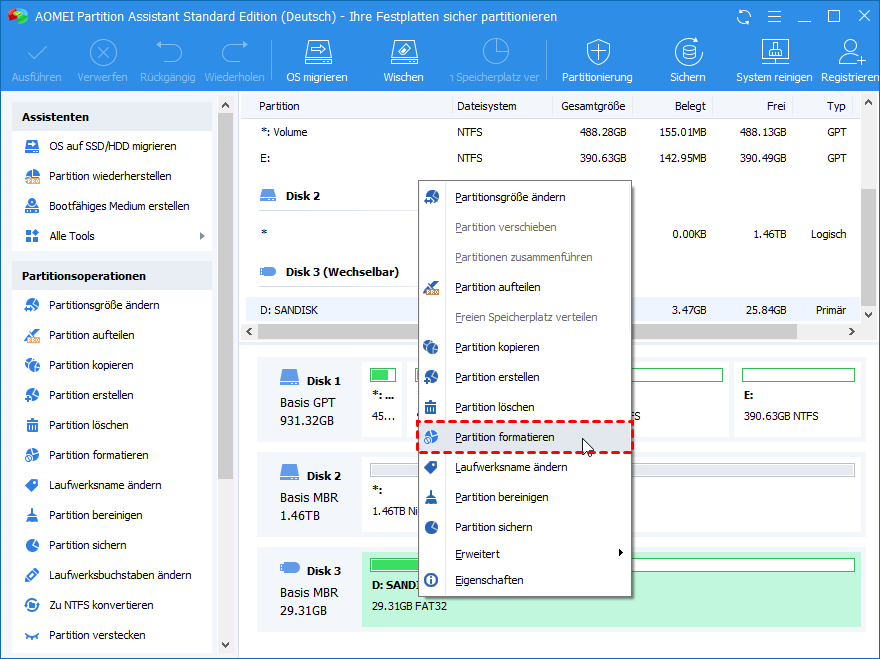Open System reinigen in toolbar
Viewport: 880px width, 659px height.
click(775, 60)
